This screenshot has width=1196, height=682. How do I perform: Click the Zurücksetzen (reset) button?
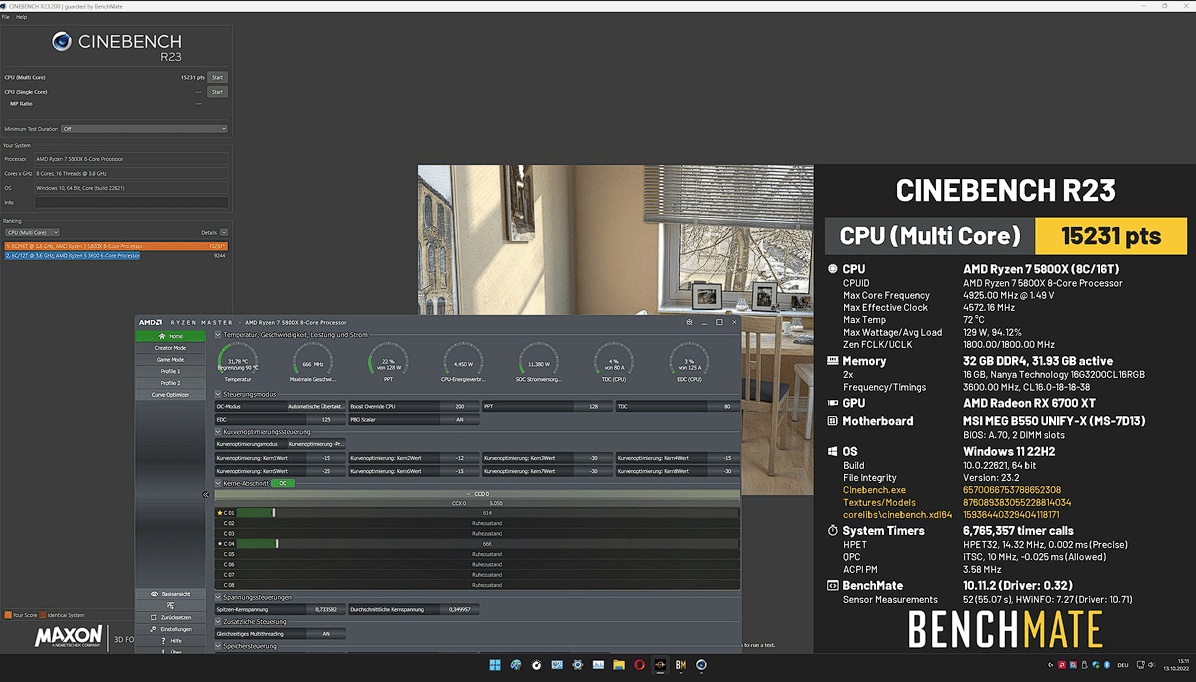pyautogui.click(x=170, y=617)
